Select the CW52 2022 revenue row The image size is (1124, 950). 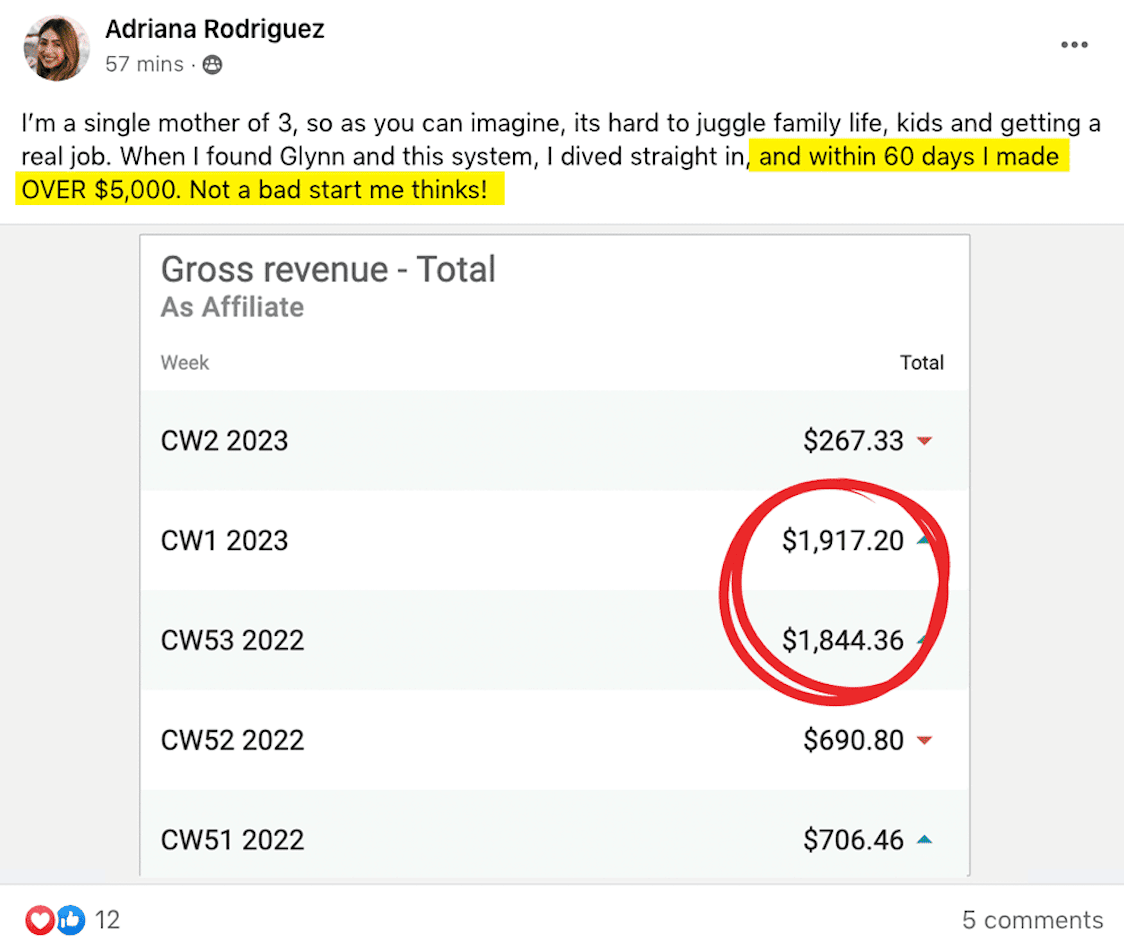(554, 741)
